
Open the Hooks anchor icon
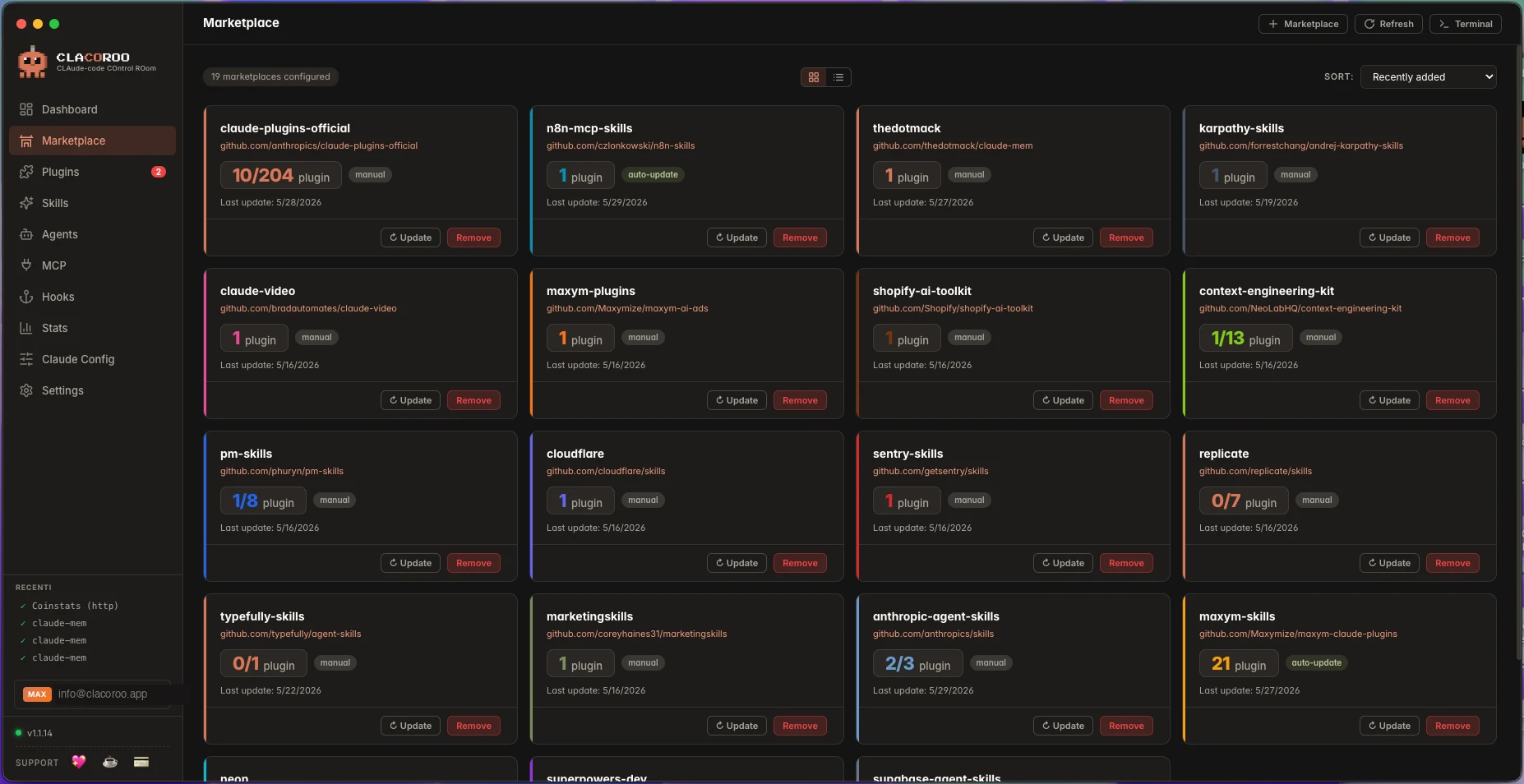pos(26,297)
